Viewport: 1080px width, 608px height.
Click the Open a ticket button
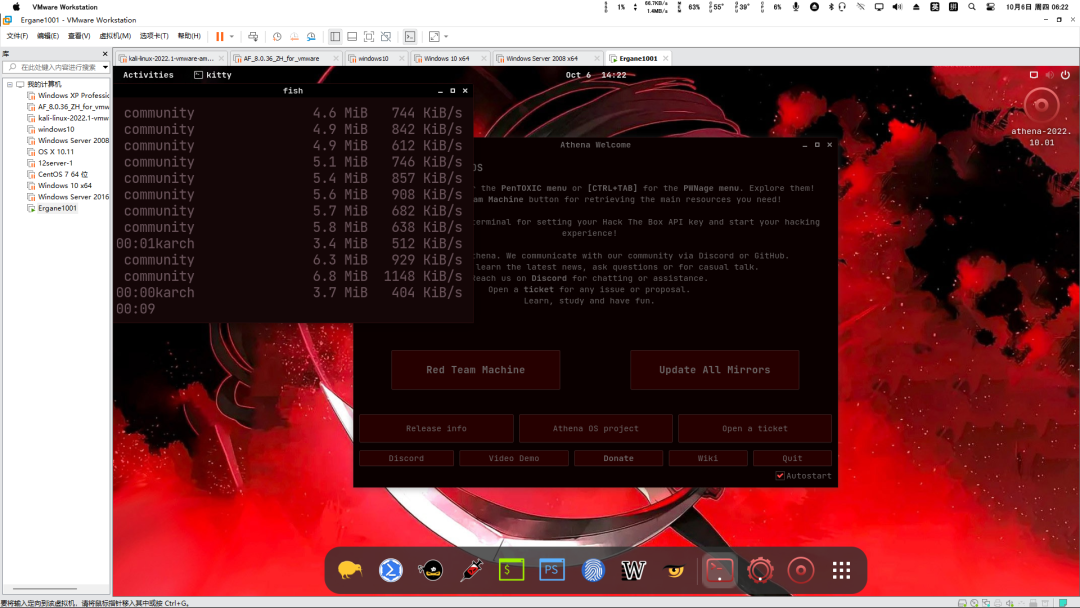[755, 428]
